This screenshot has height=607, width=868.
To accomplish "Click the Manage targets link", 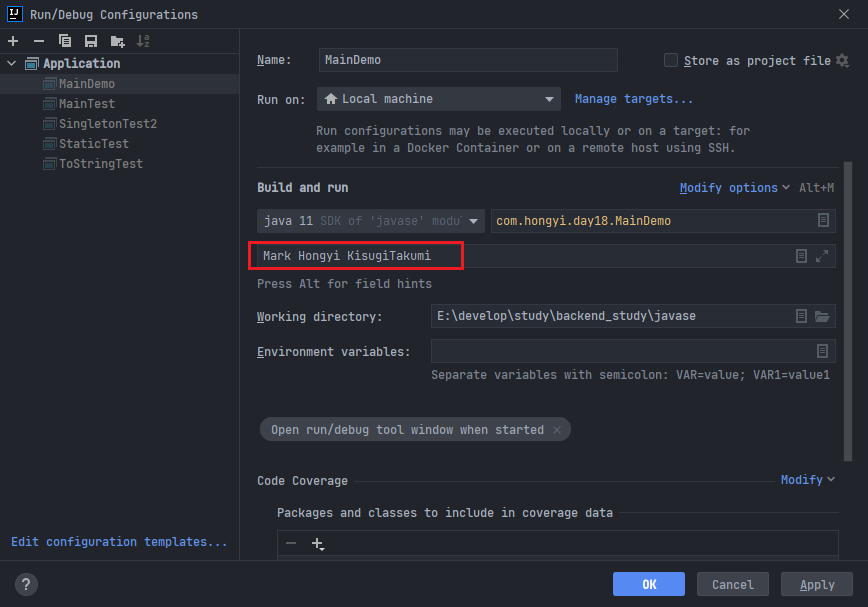I will (x=634, y=99).
